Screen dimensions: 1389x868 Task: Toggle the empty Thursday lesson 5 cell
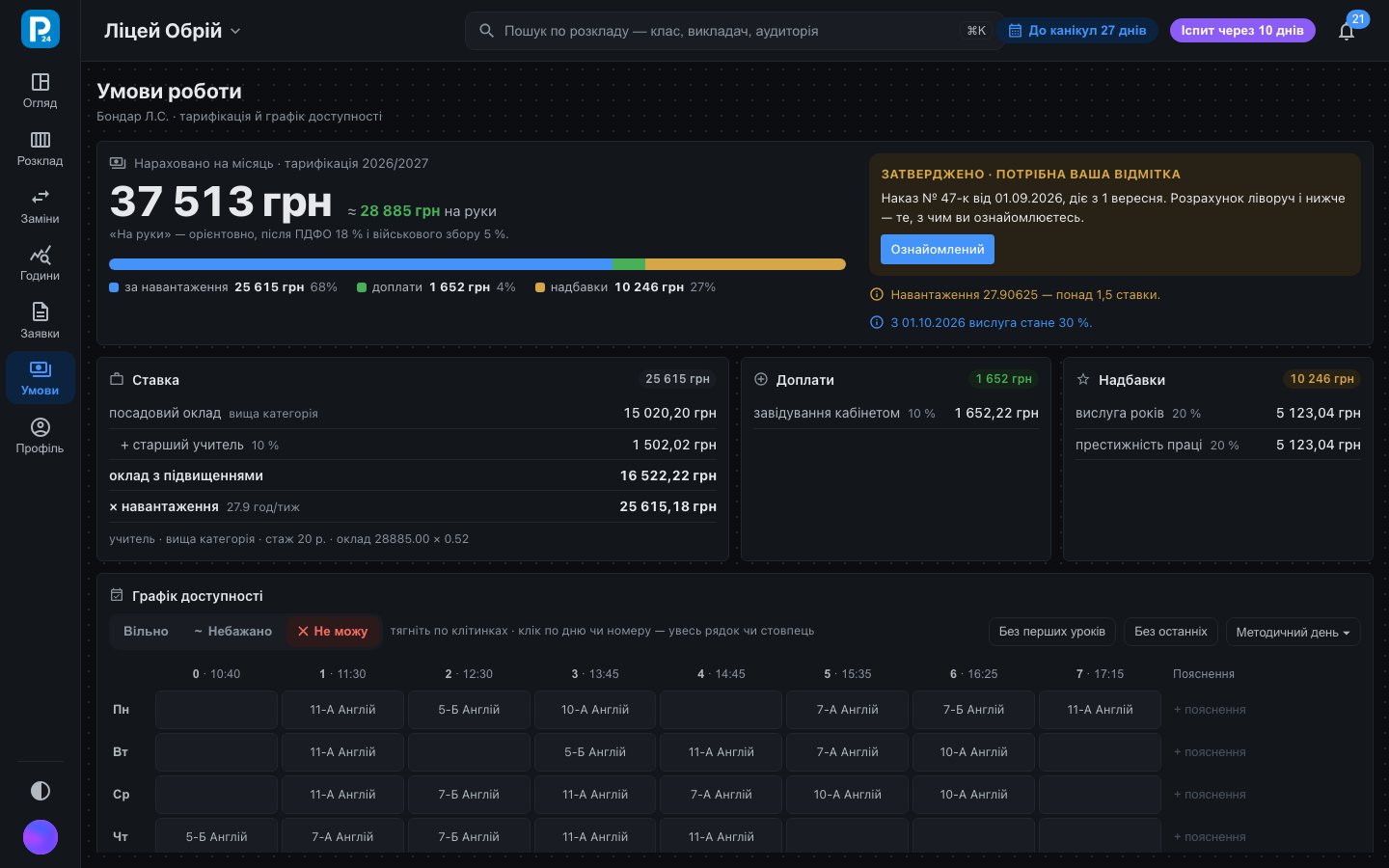coord(847,837)
